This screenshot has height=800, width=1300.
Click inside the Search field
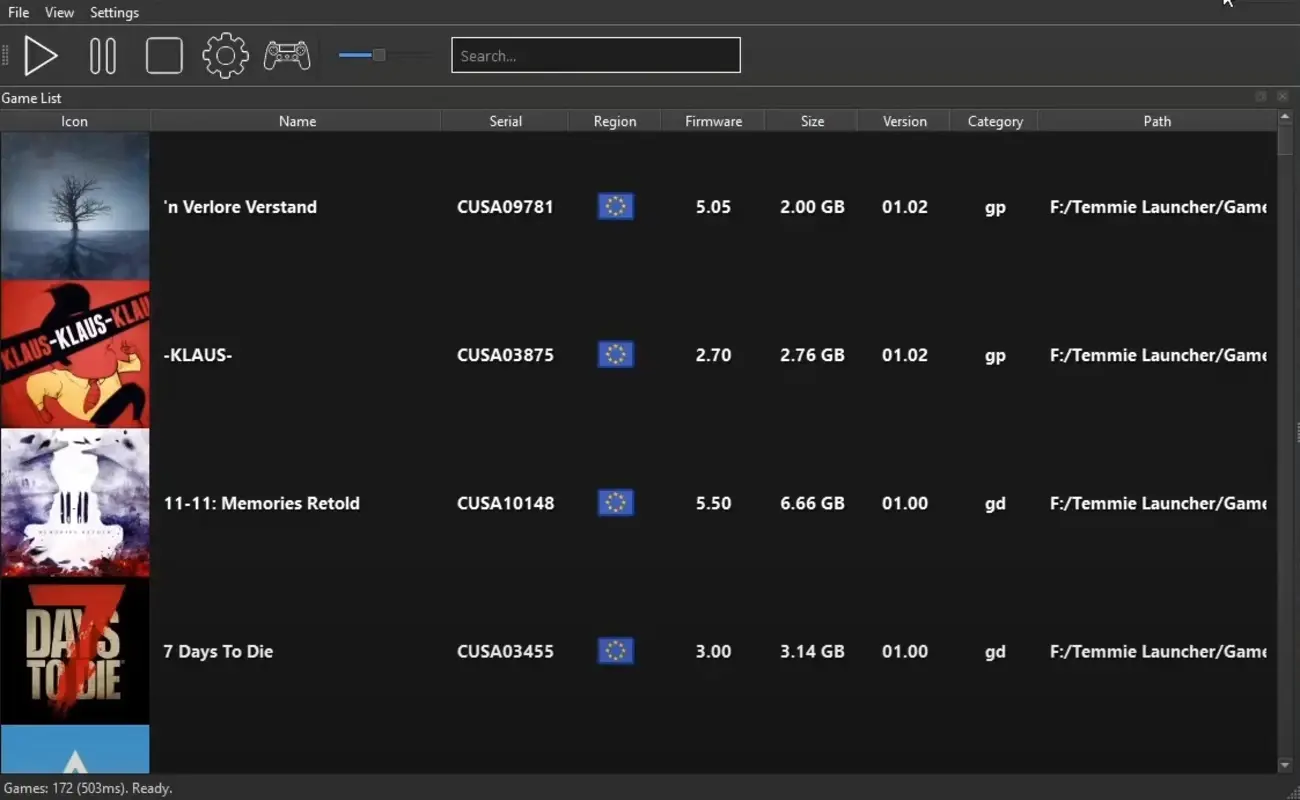click(595, 55)
